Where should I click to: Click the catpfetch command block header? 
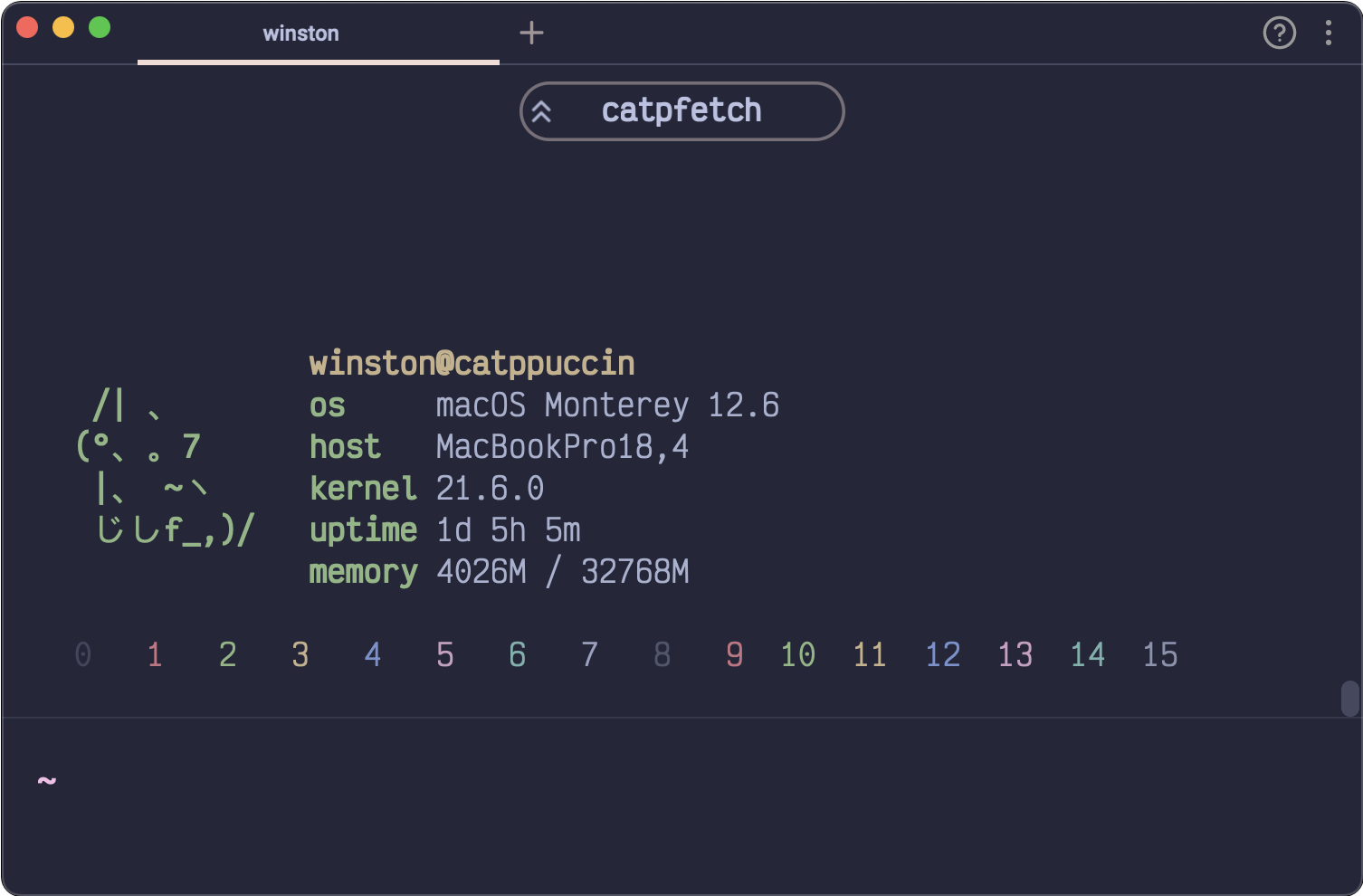pos(681,111)
